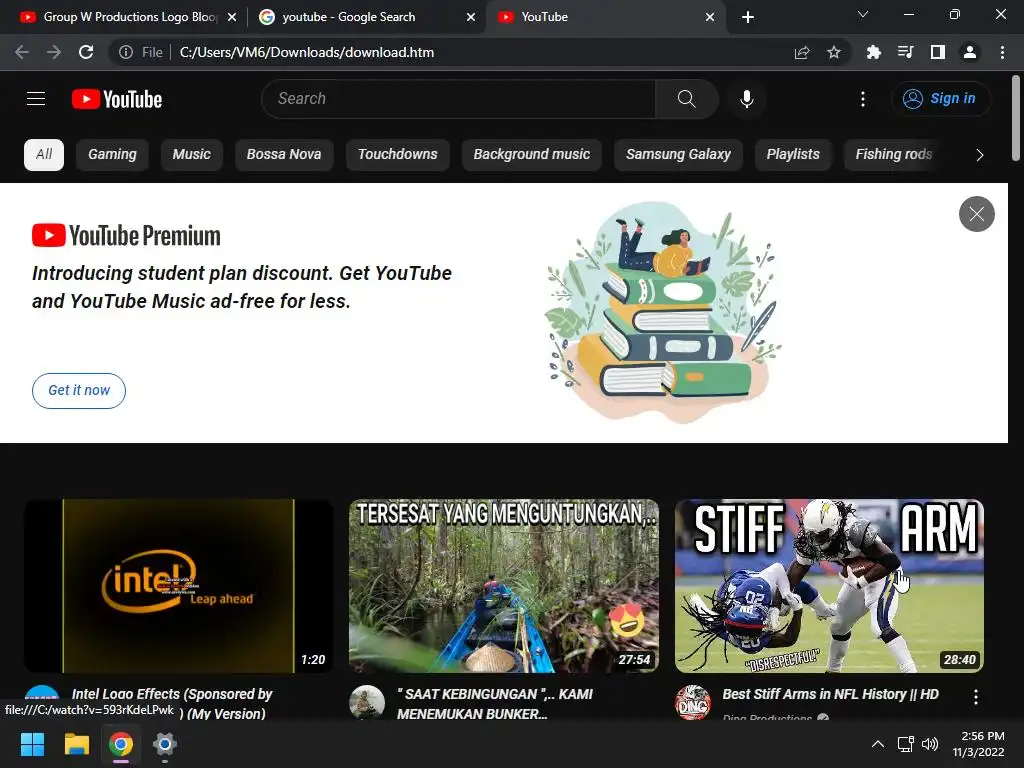Viewport: 1024px width, 768px height.
Task: Close the Group W Productions tab
Action: click(x=232, y=17)
